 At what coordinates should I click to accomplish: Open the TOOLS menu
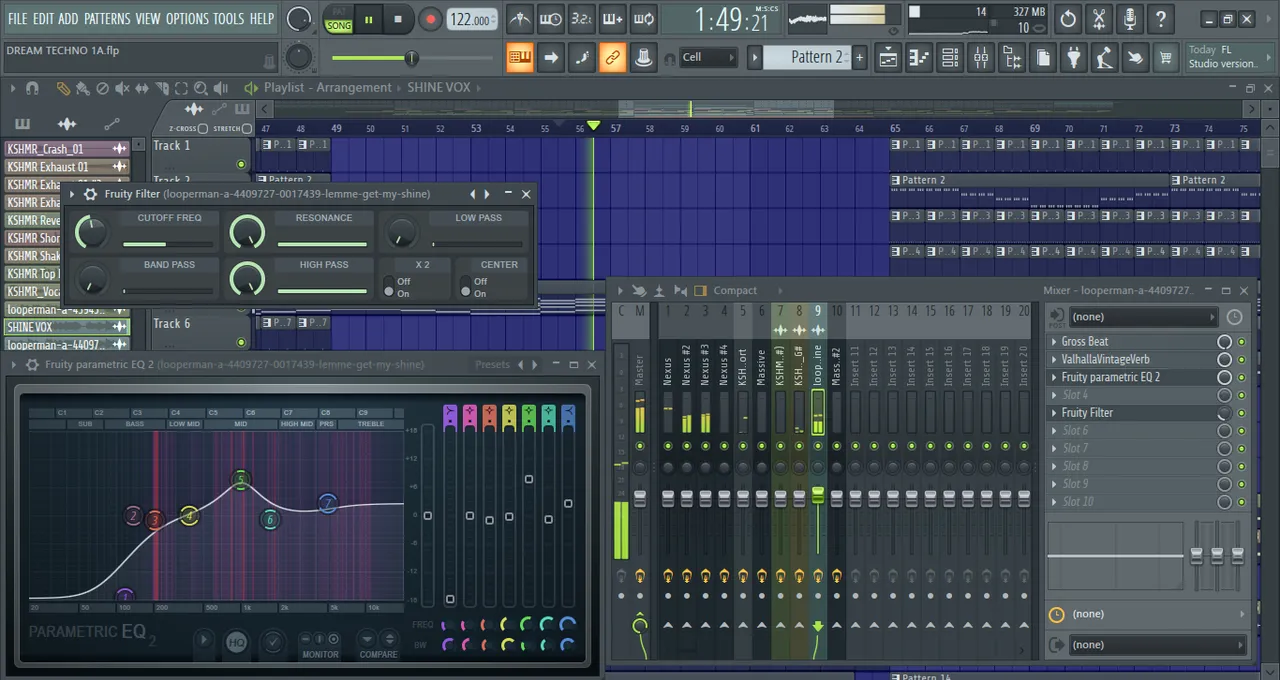[228, 19]
